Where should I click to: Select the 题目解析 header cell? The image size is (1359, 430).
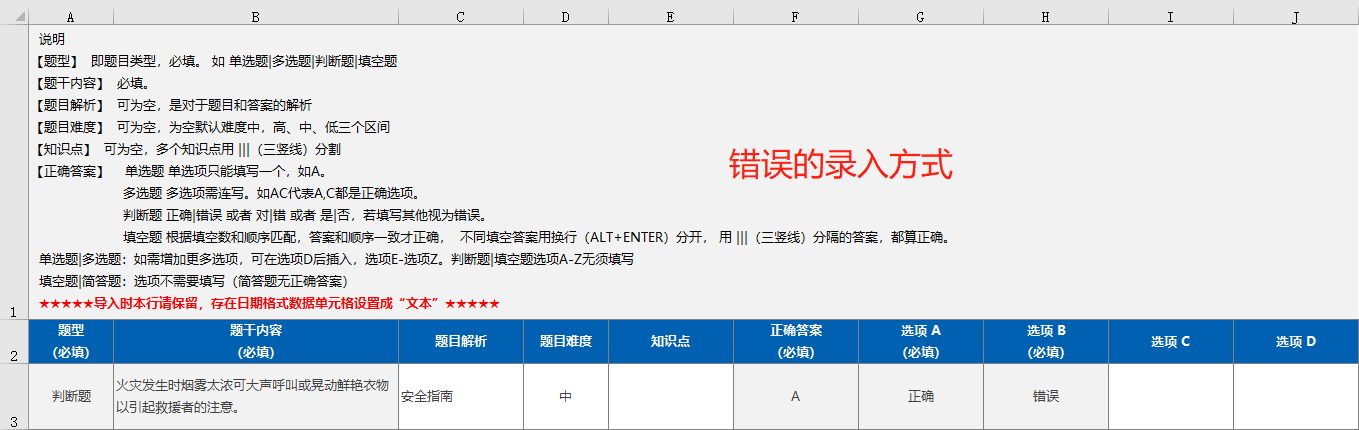pyautogui.click(x=460, y=341)
